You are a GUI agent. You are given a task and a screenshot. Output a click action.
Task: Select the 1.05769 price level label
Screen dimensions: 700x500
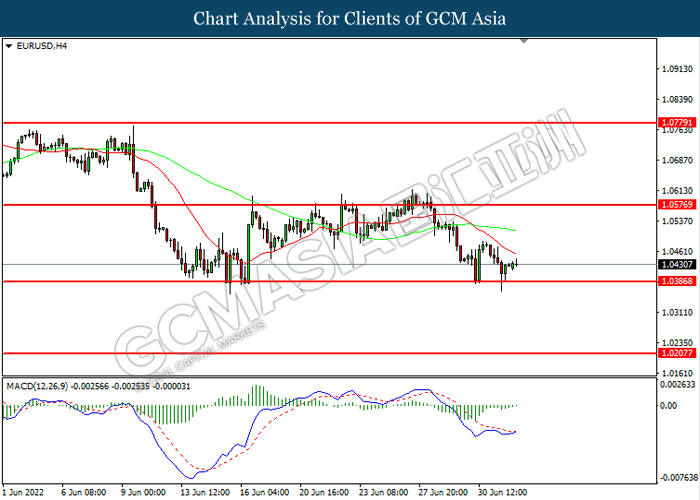(677, 204)
